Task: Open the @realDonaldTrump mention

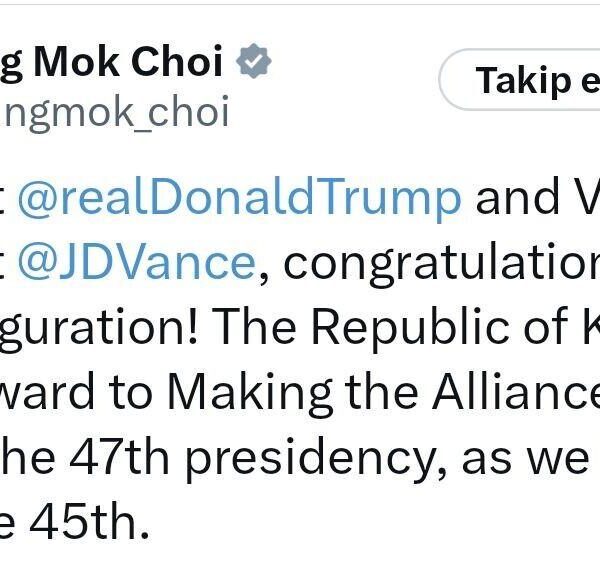Action: [x=239, y=197]
